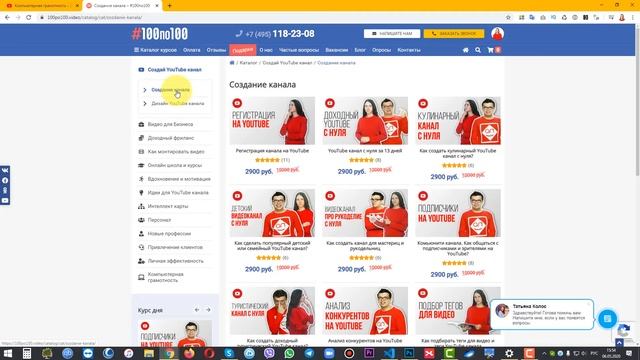The height and width of the screenshot is (360, 640).
Task: Open 'Регистрация на YouTube' course thumbnail
Action: [x=272, y=120]
